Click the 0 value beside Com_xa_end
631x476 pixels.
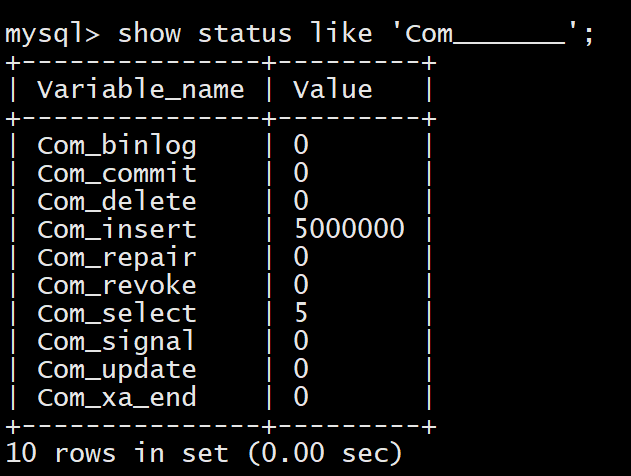pyautogui.click(x=301, y=397)
